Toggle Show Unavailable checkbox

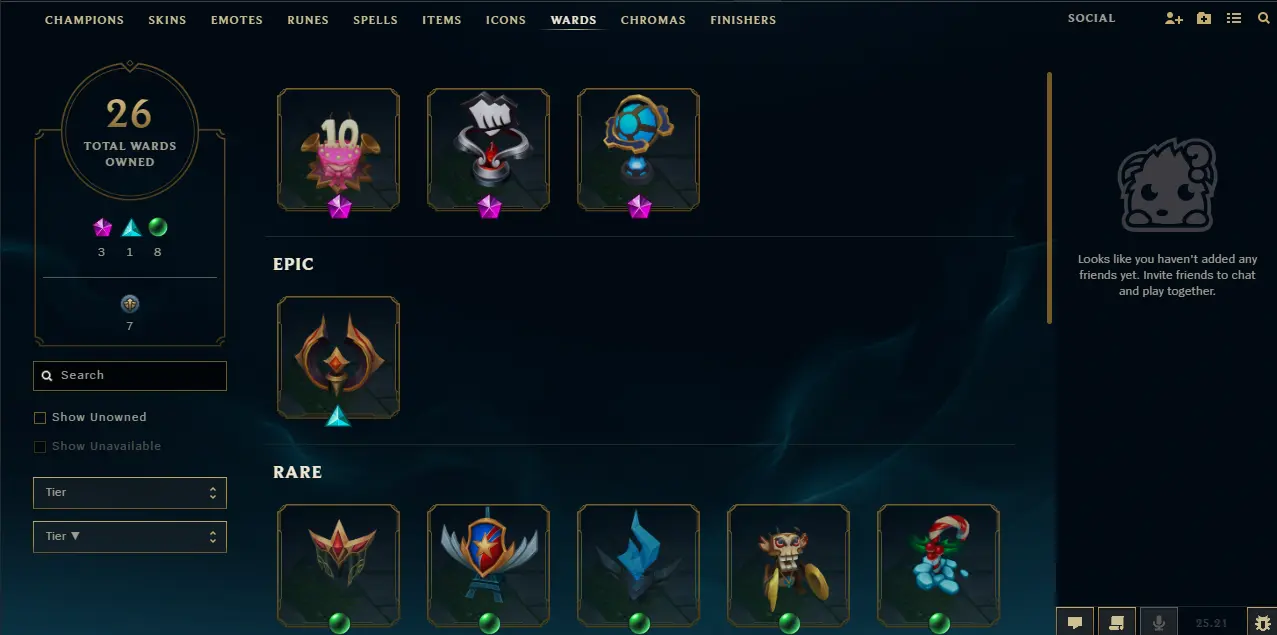pos(40,447)
